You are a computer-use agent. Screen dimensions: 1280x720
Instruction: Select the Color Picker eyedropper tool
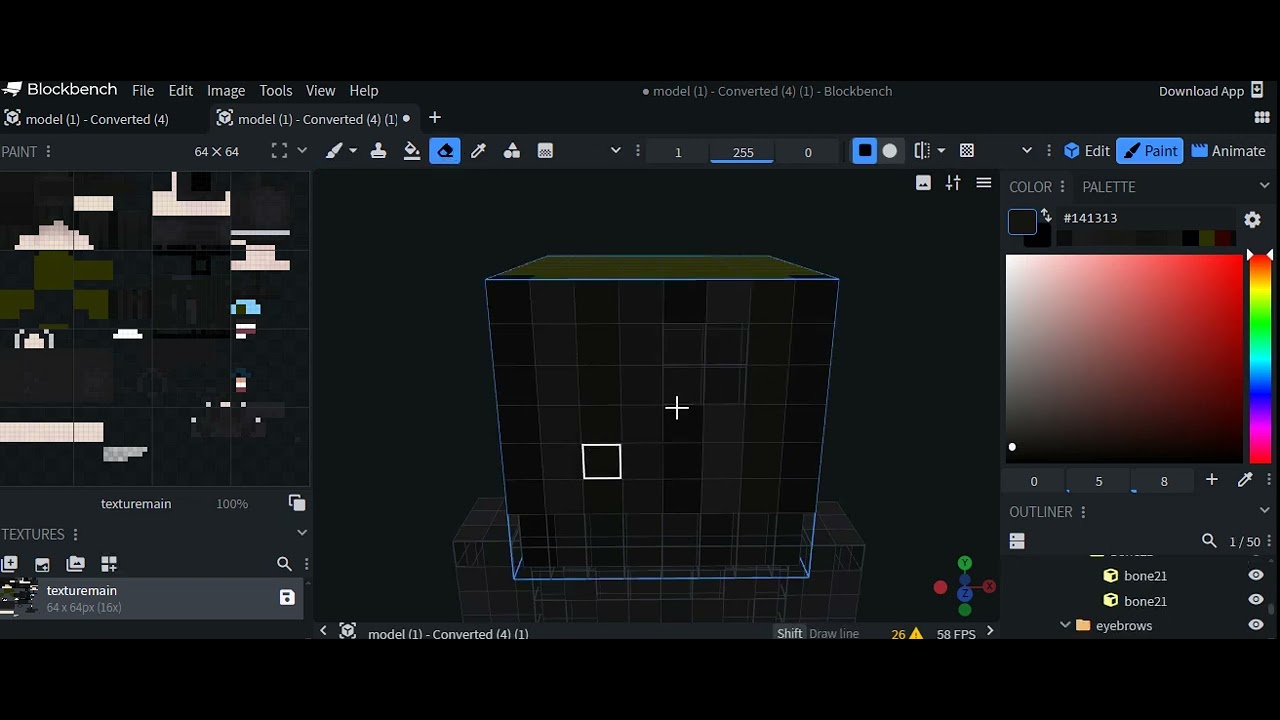tap(478, 151)
